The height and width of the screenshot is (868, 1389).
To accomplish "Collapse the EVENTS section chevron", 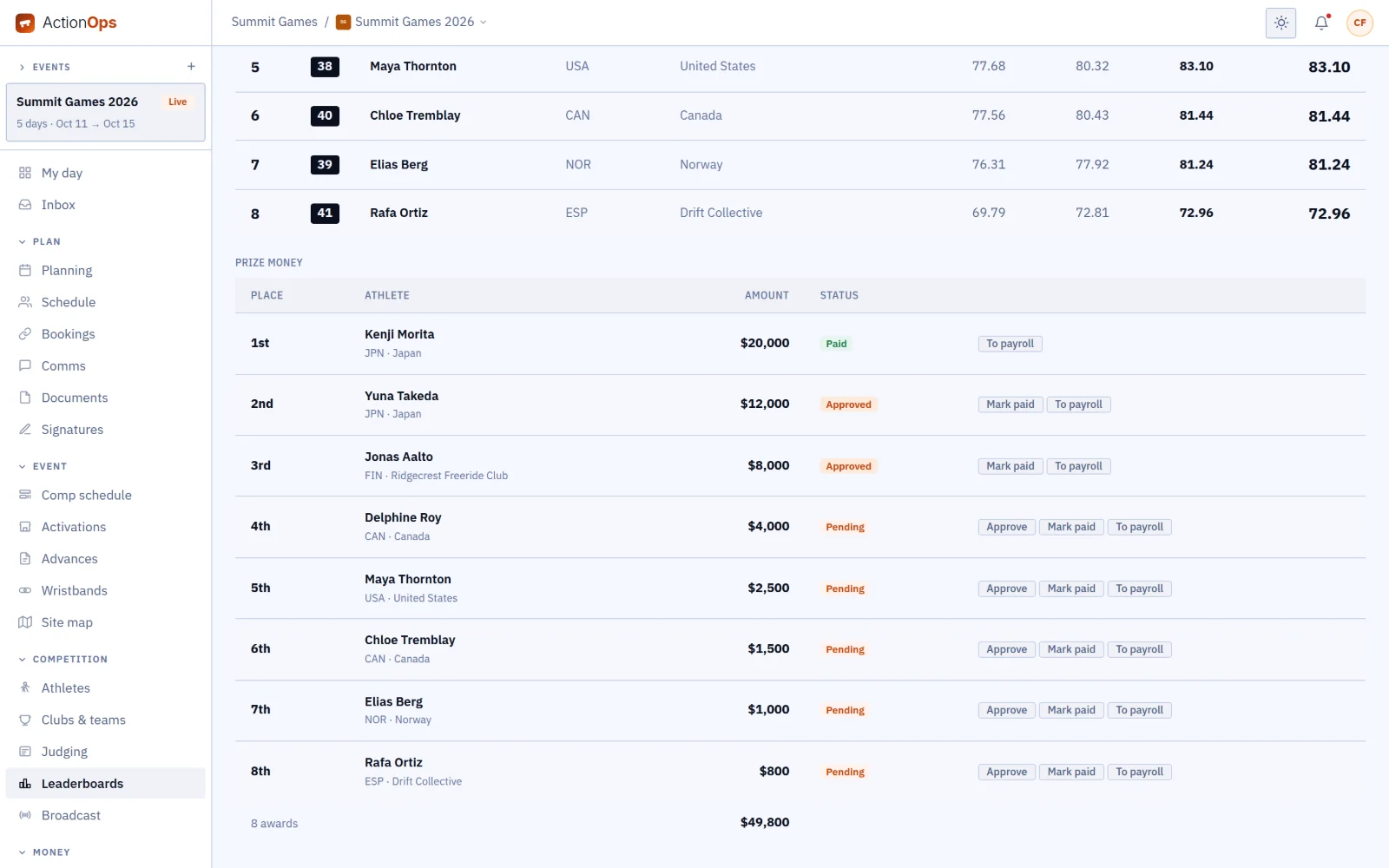I will point(22,67).
